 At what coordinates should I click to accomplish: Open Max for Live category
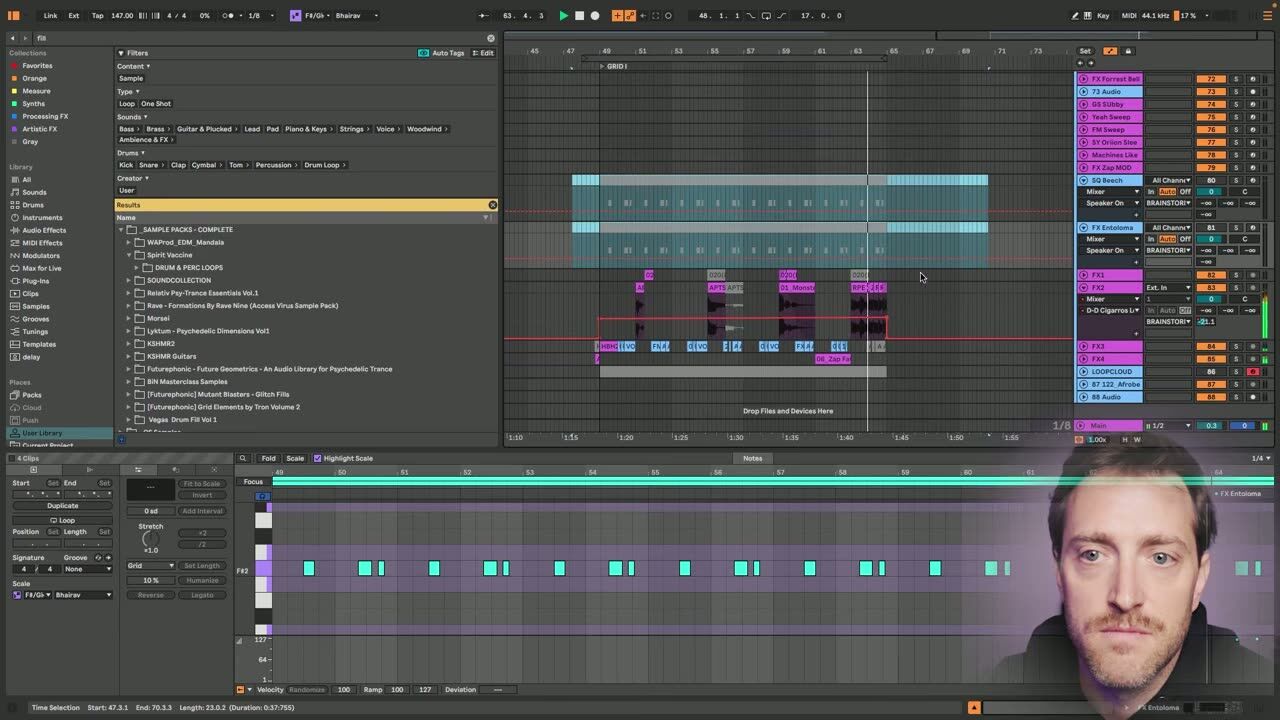click(x=41, y=268)
